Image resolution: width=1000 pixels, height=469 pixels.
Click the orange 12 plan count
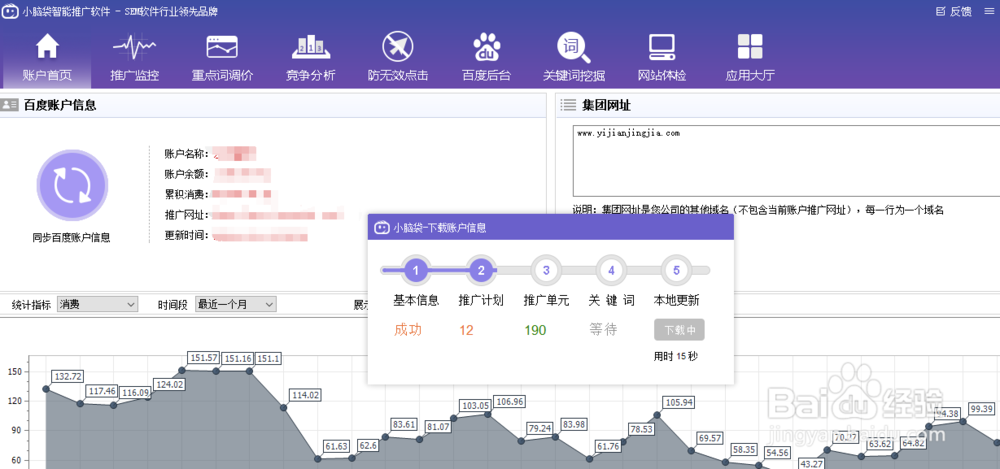click(x=466, y=331)
